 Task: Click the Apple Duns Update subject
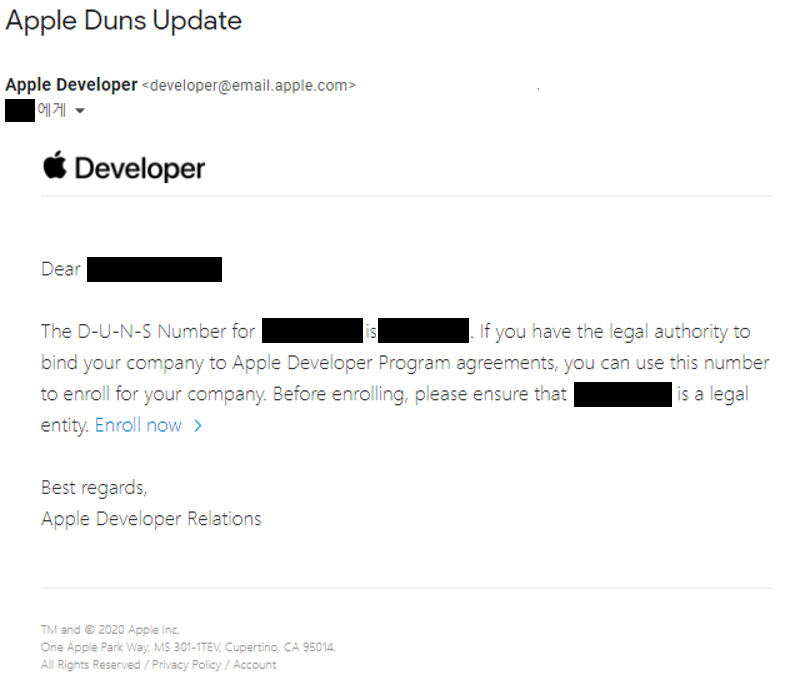(x=124, y=21)
